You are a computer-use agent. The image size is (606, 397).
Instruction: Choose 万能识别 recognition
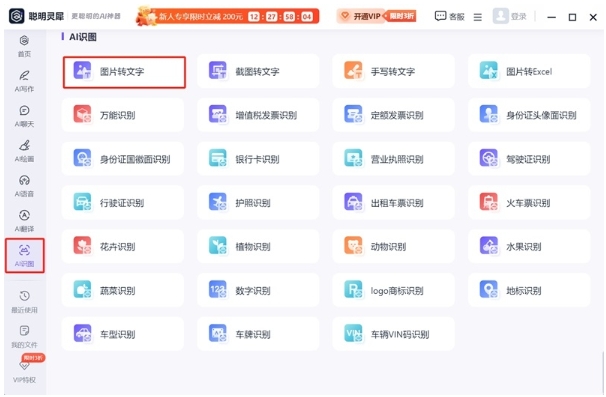[x=123, y=115]
